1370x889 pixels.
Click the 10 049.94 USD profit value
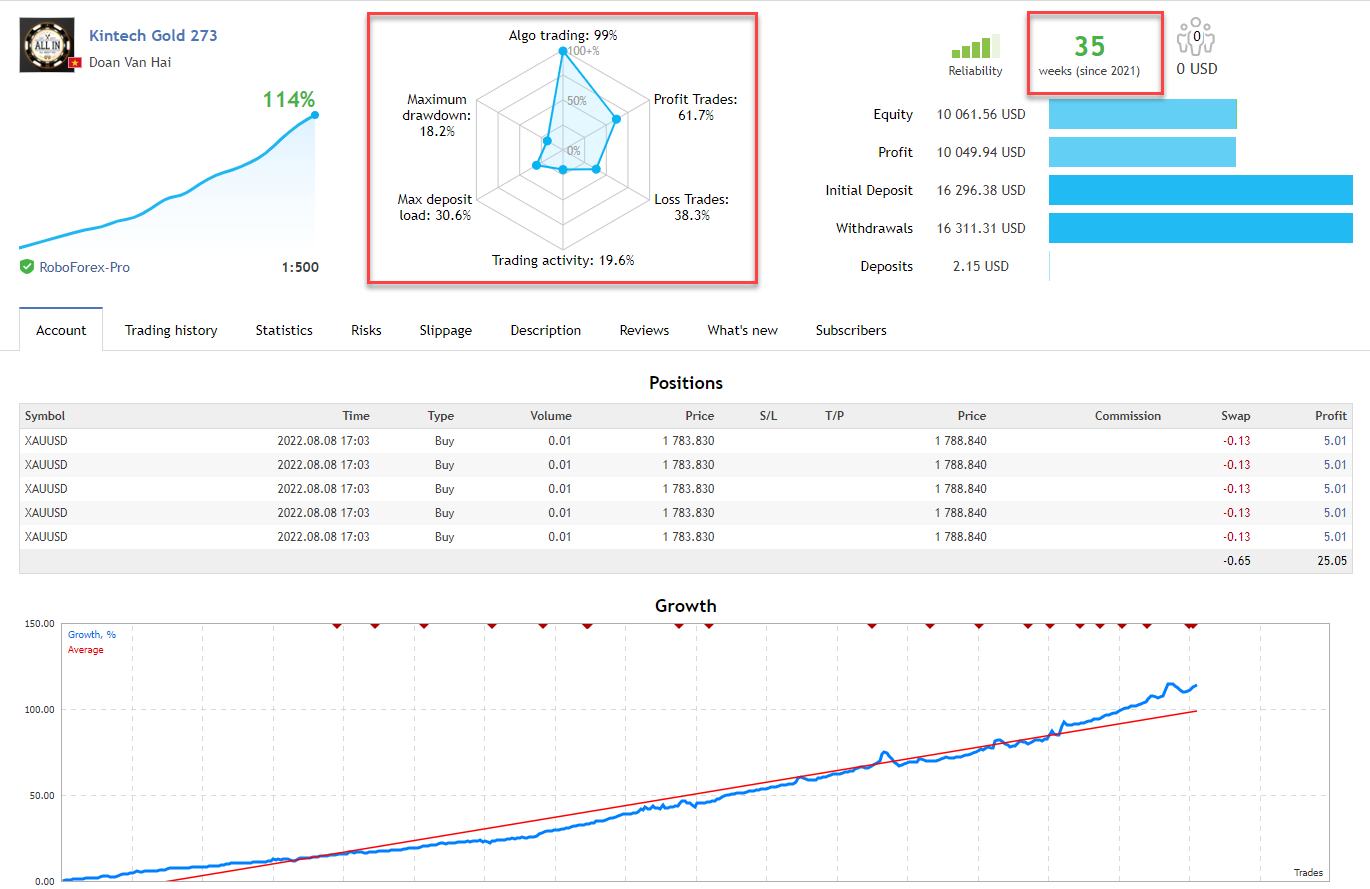click(981, 152)
